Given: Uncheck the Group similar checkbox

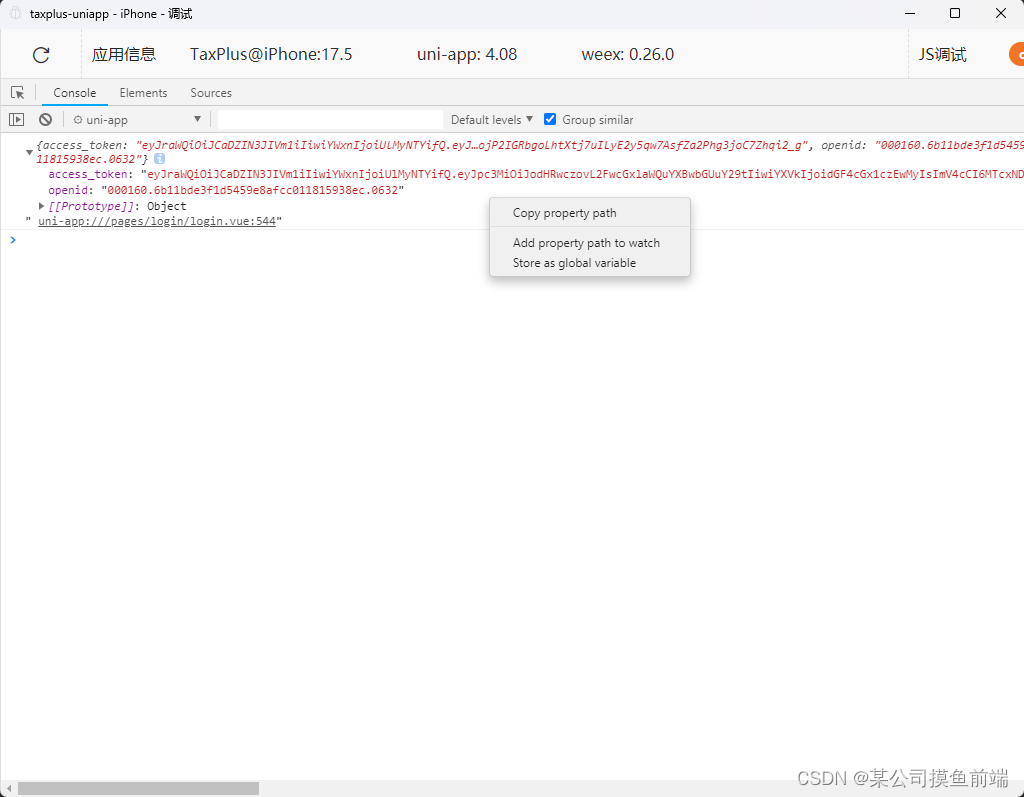Looking at the screenshot, I should pyautogui.click(x=550, y=118).
